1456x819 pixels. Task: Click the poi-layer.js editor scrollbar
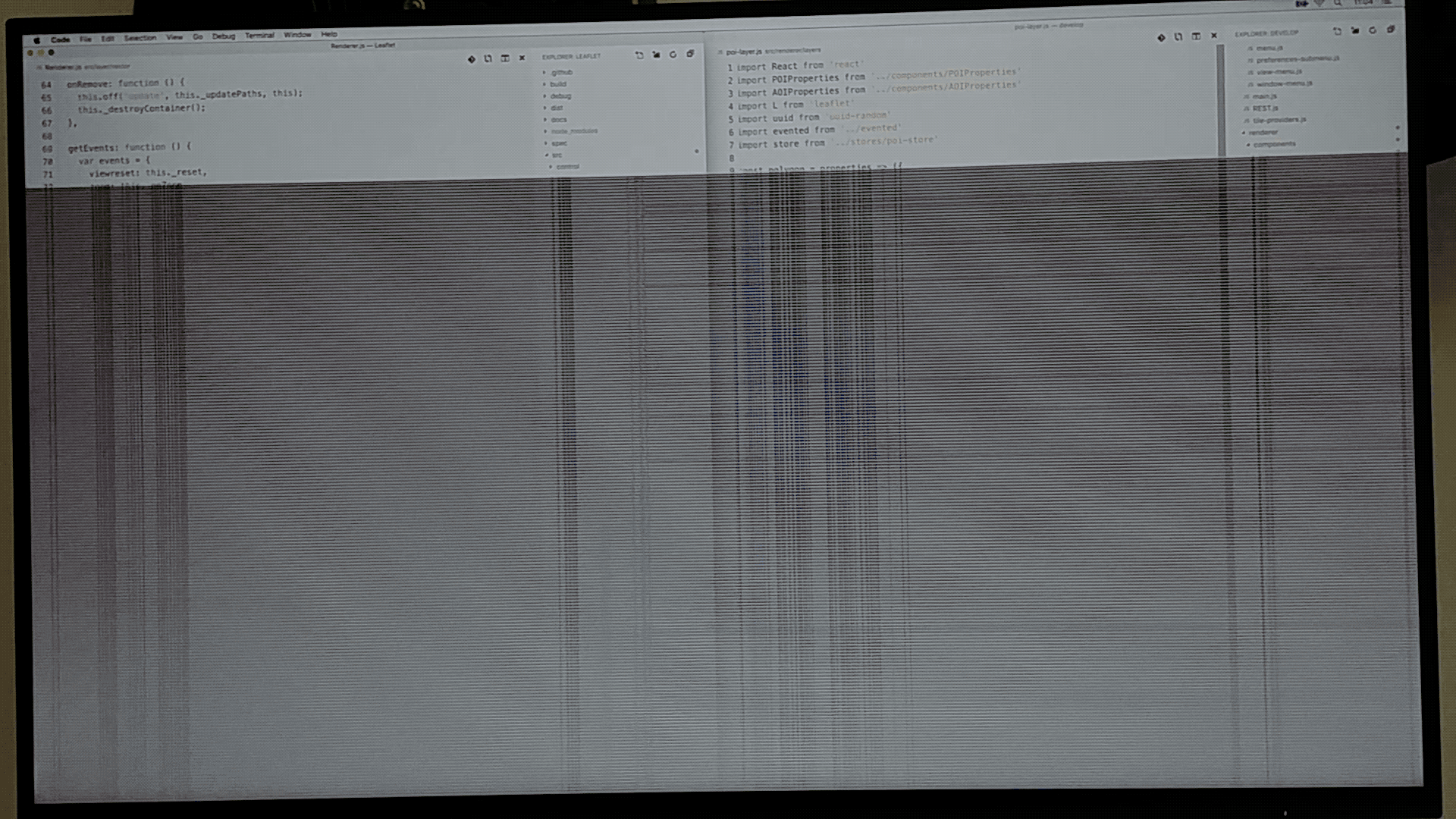[x=1221, y=99]
